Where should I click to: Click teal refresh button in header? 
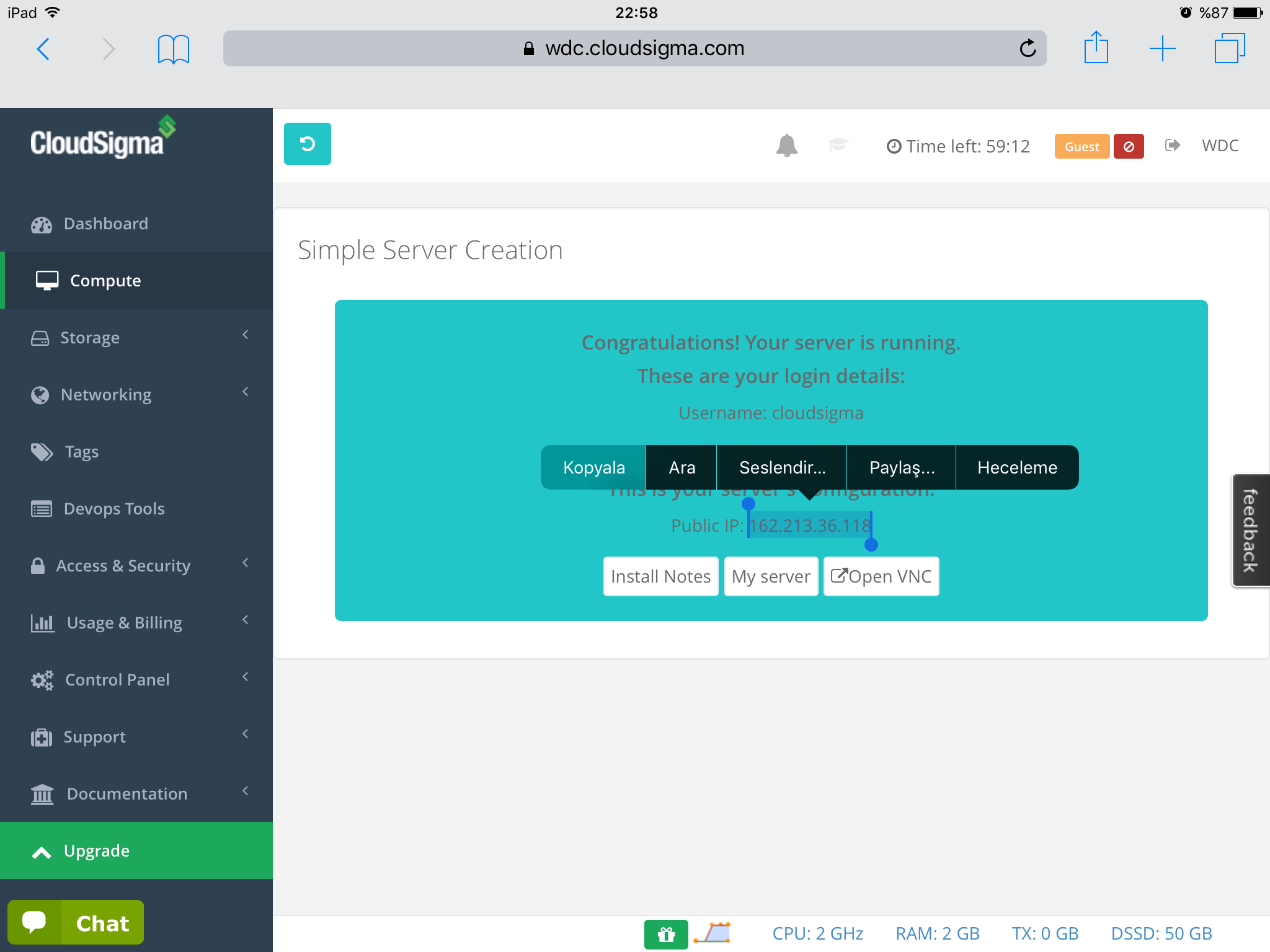[x=308, y=144]
